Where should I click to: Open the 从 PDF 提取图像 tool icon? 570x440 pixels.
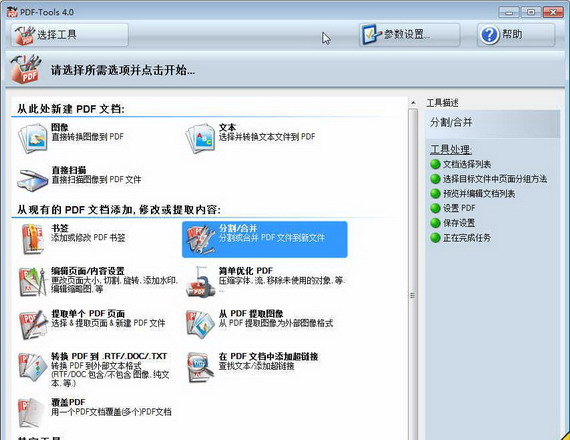[x=200, y=324]
